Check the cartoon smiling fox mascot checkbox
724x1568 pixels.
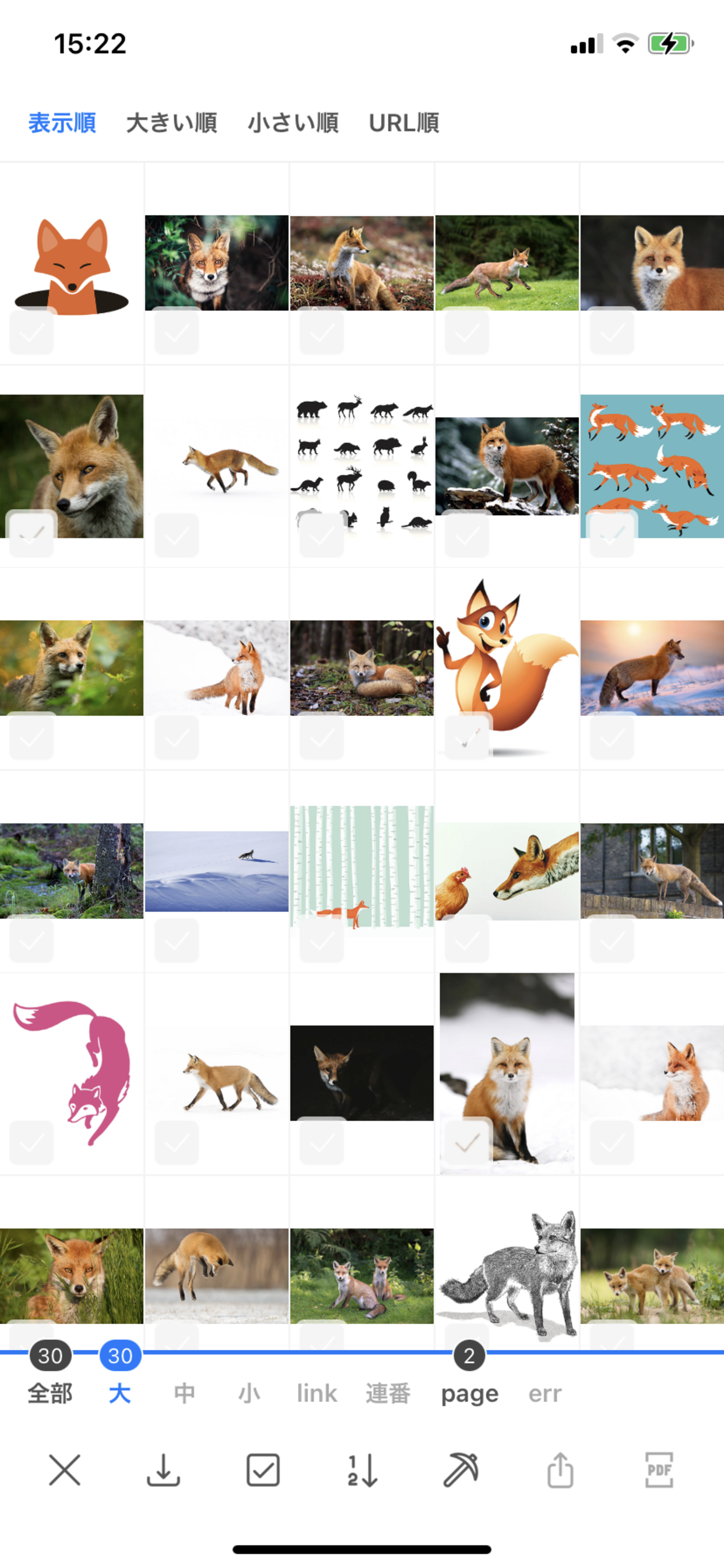467,737
